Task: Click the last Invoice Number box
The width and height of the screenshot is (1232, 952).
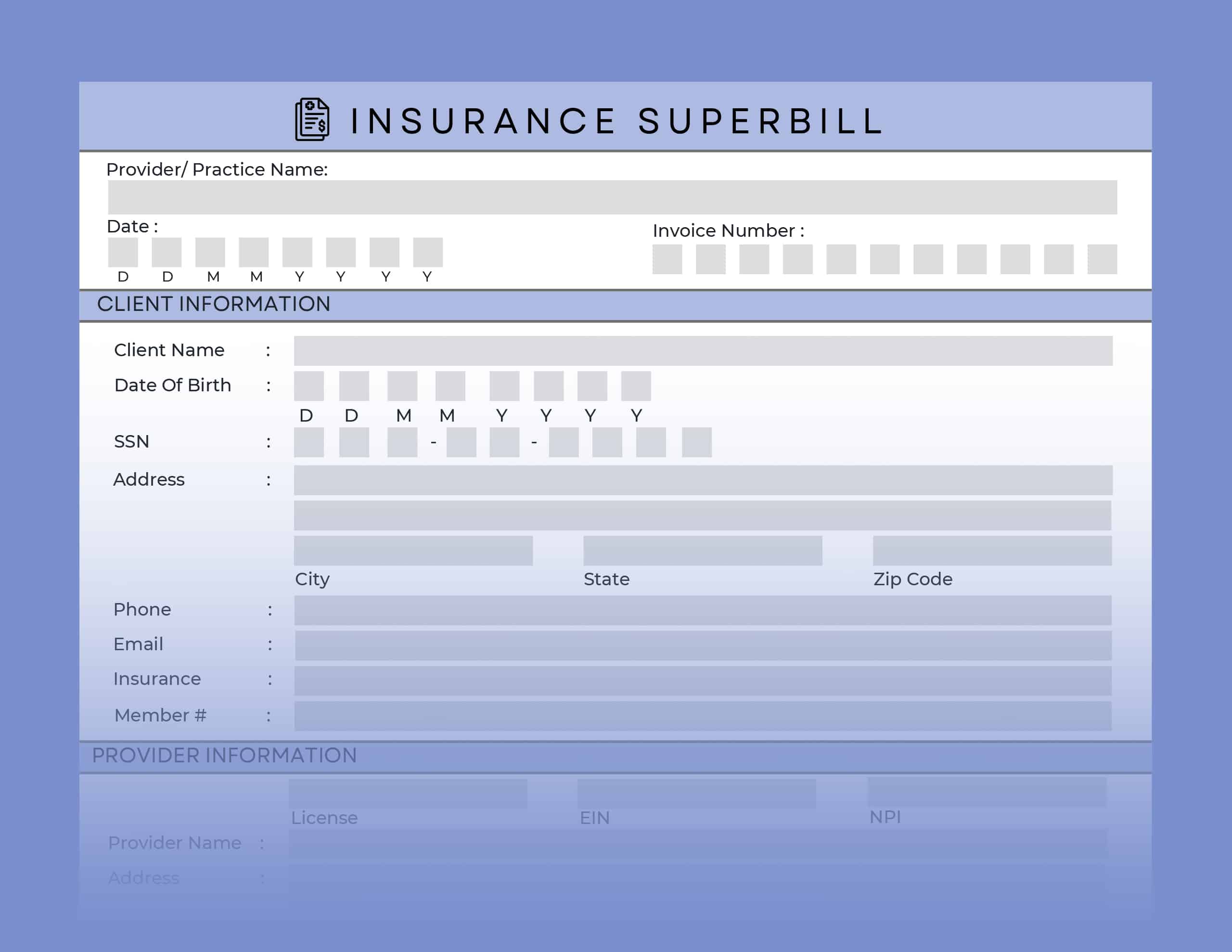Action: coord(1102,259)
